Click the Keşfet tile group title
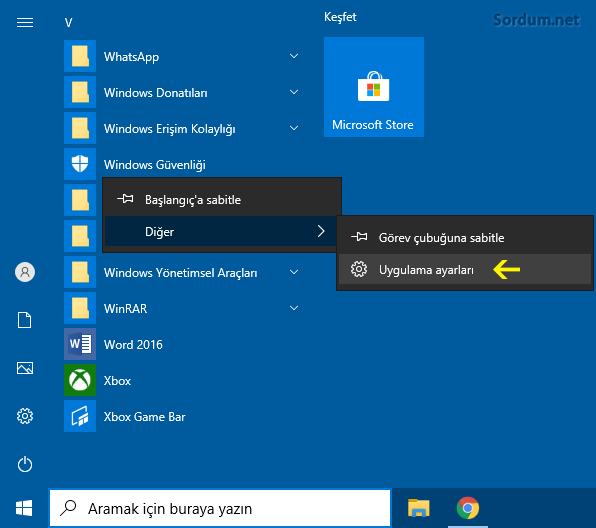 [x=340, y=17]
